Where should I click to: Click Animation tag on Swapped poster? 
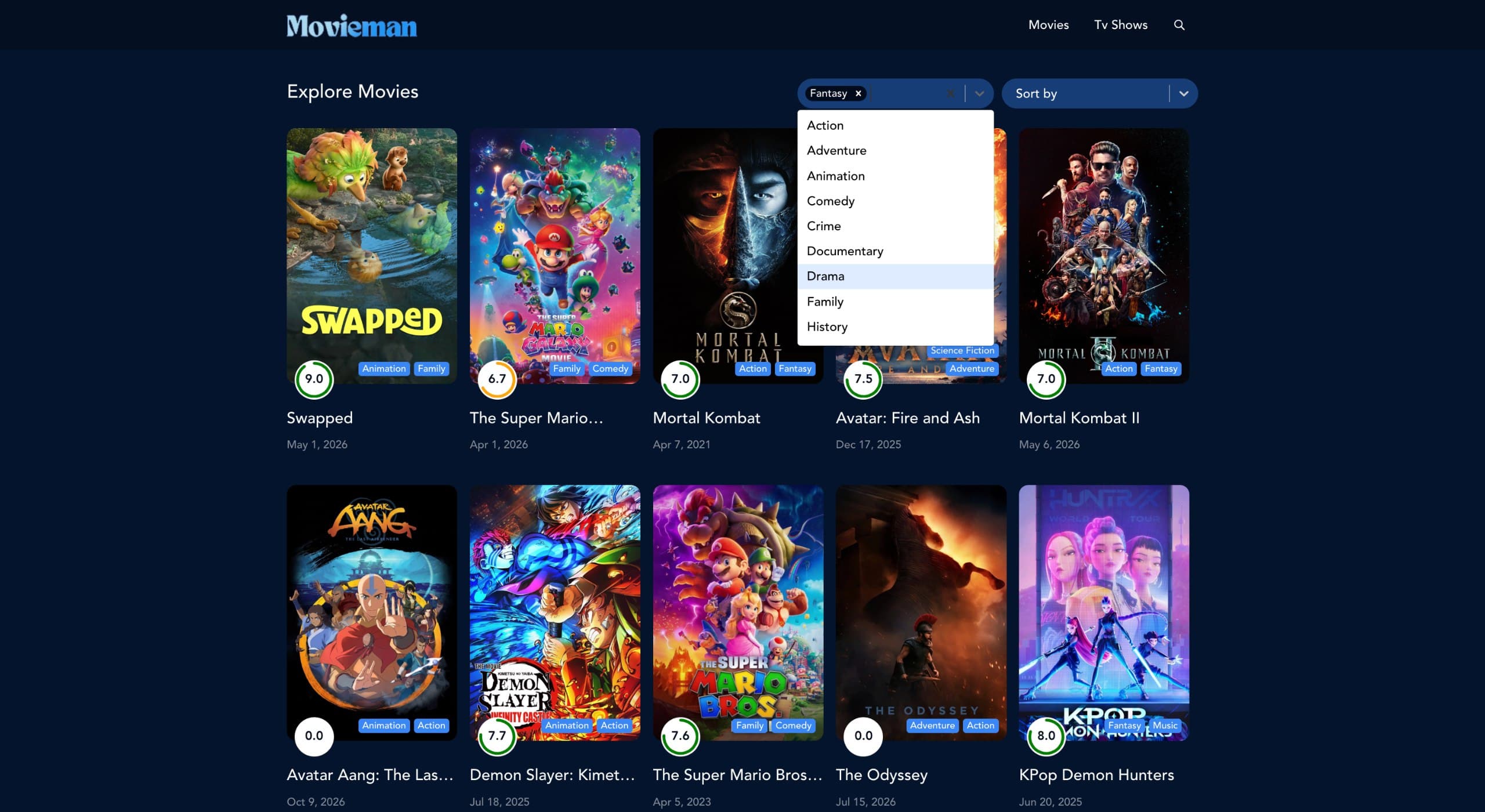[384, 369]
